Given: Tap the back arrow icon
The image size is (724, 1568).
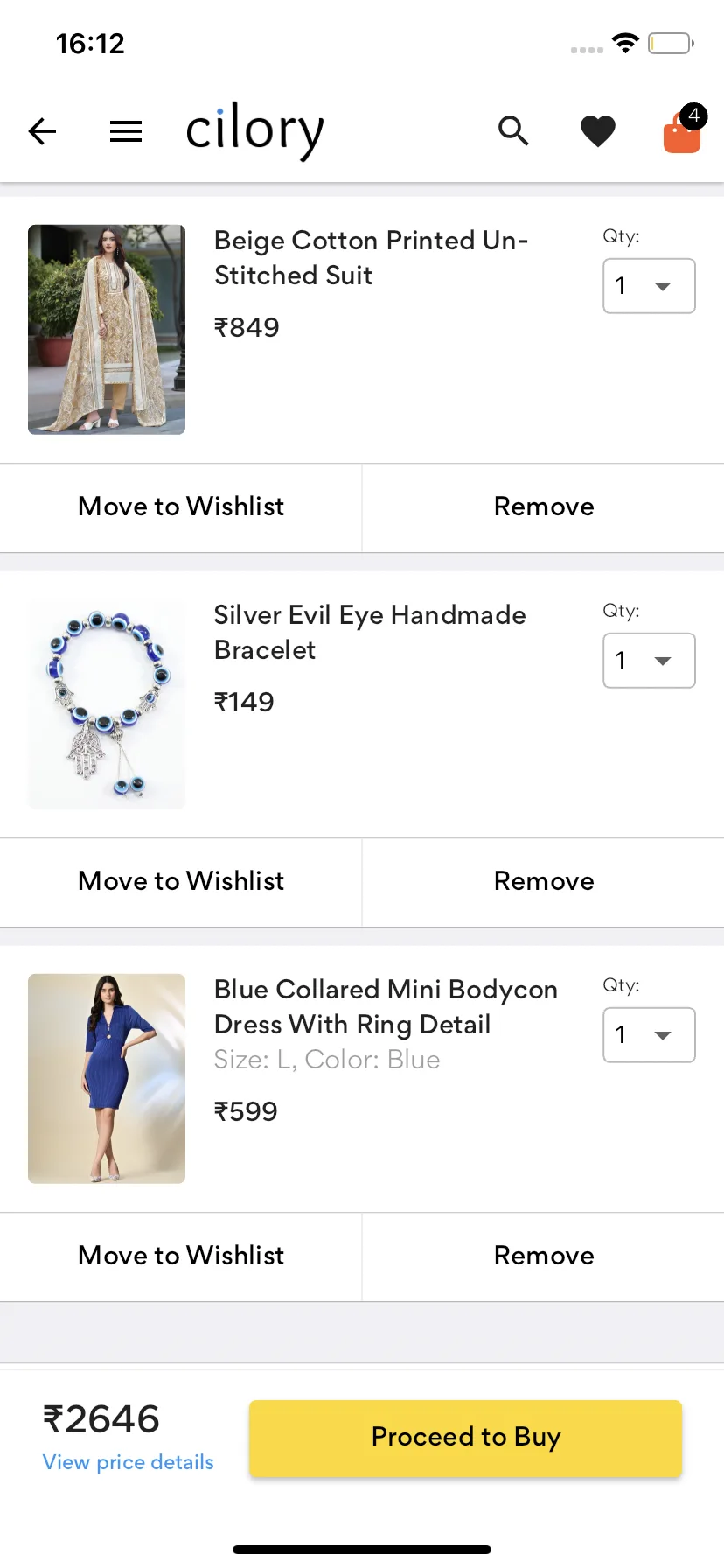Looking at the screenshot, I should [42, 131].
